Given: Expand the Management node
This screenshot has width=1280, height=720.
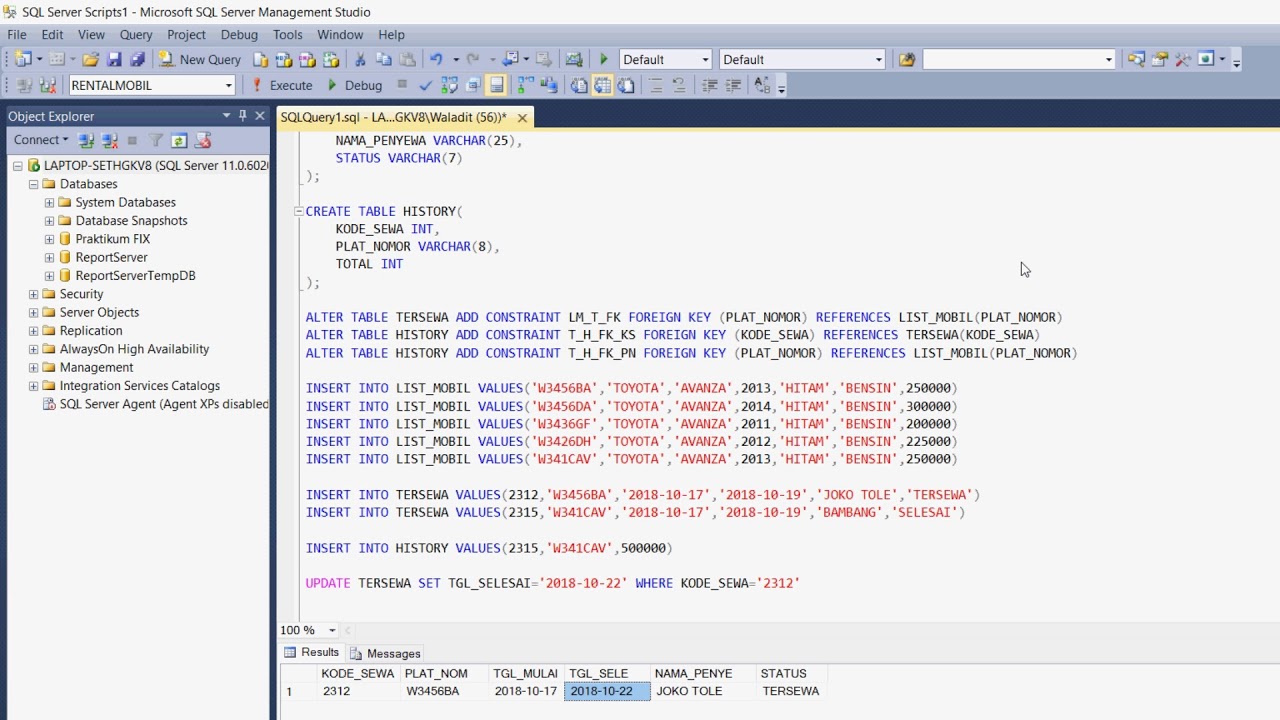Looking at the screenshot, I should 33,367.
